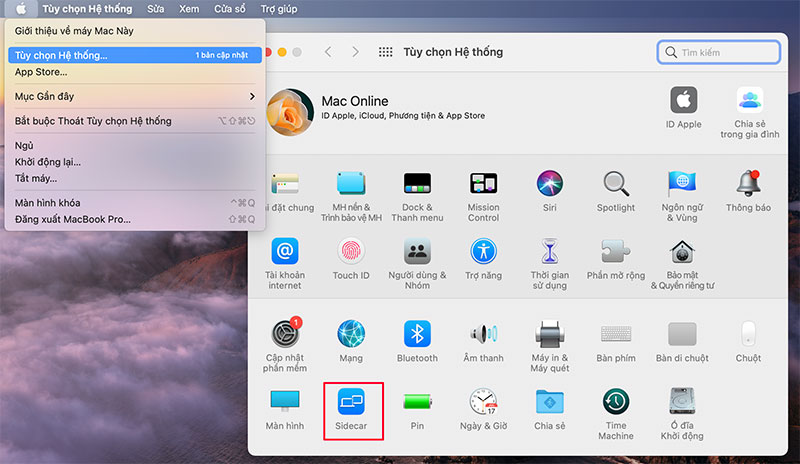Open the Cửa sổ menu

tap(230, 9)
